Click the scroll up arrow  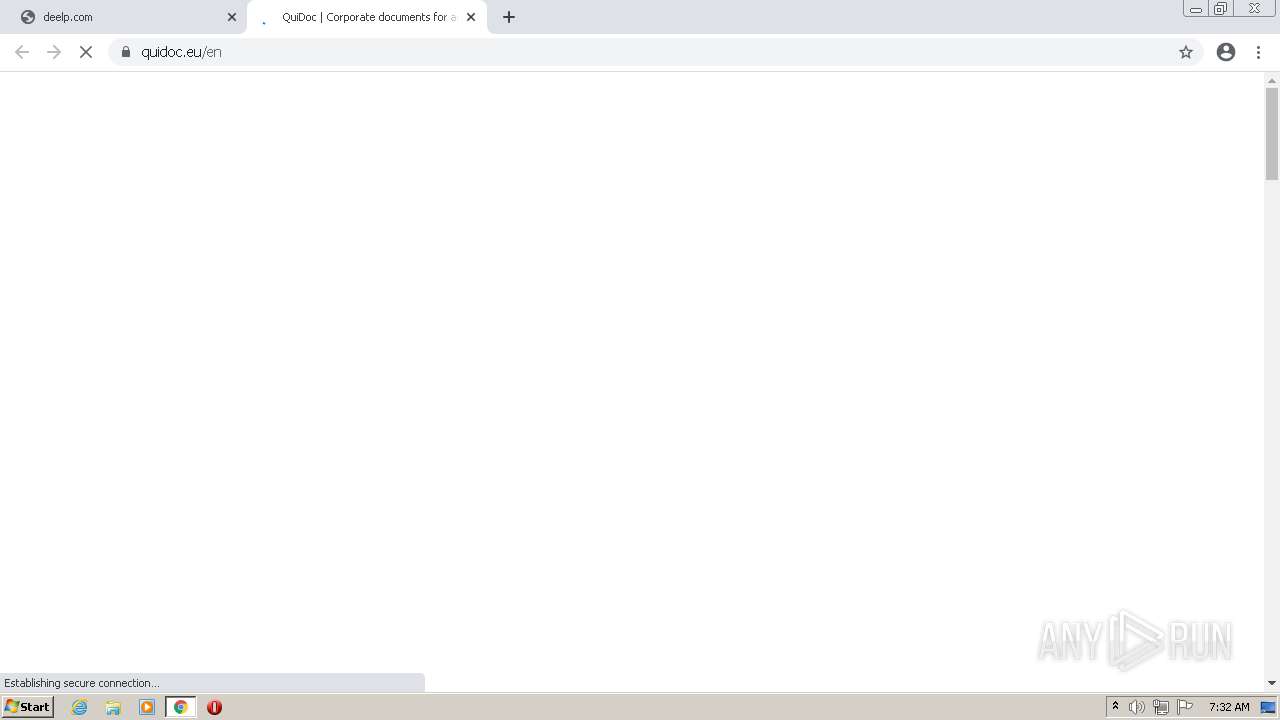[x=1272, y=80]
